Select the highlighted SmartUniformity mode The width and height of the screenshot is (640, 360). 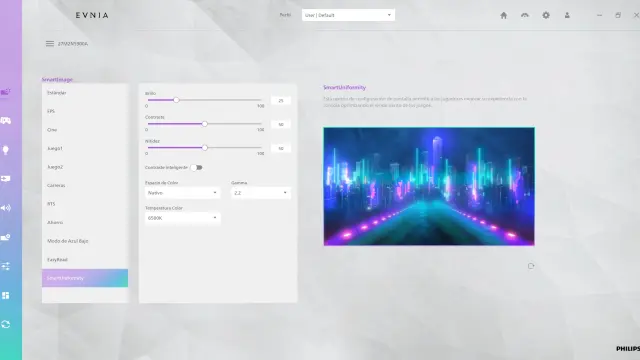point(85,278)
